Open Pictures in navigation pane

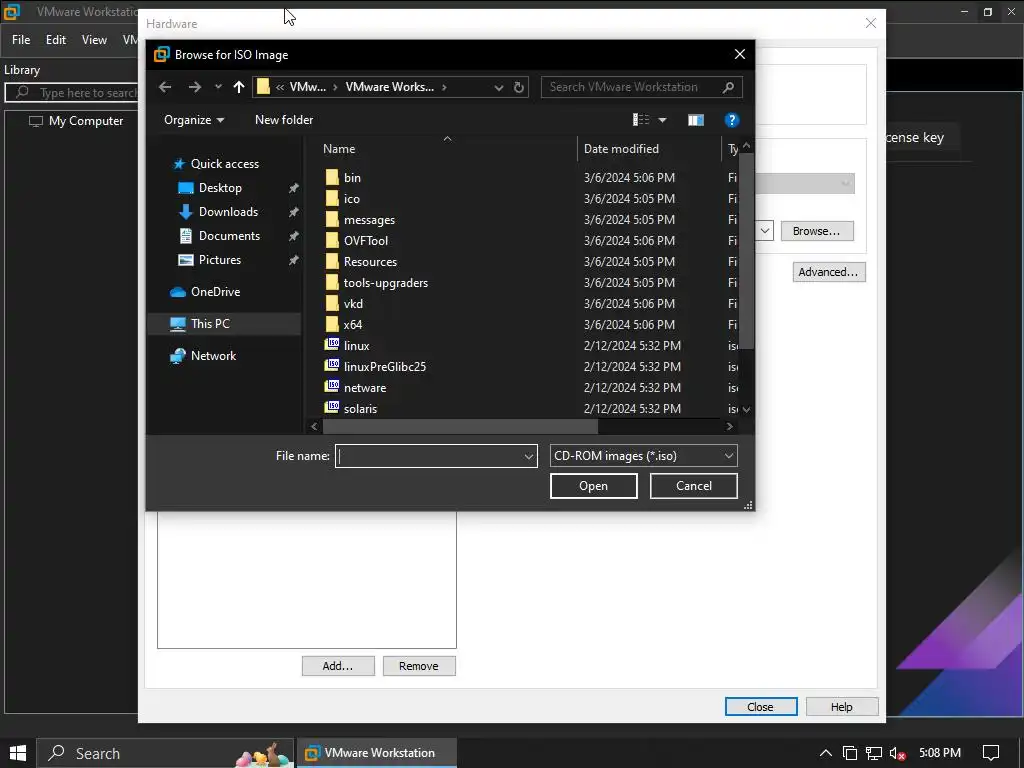tap(219, 260)
